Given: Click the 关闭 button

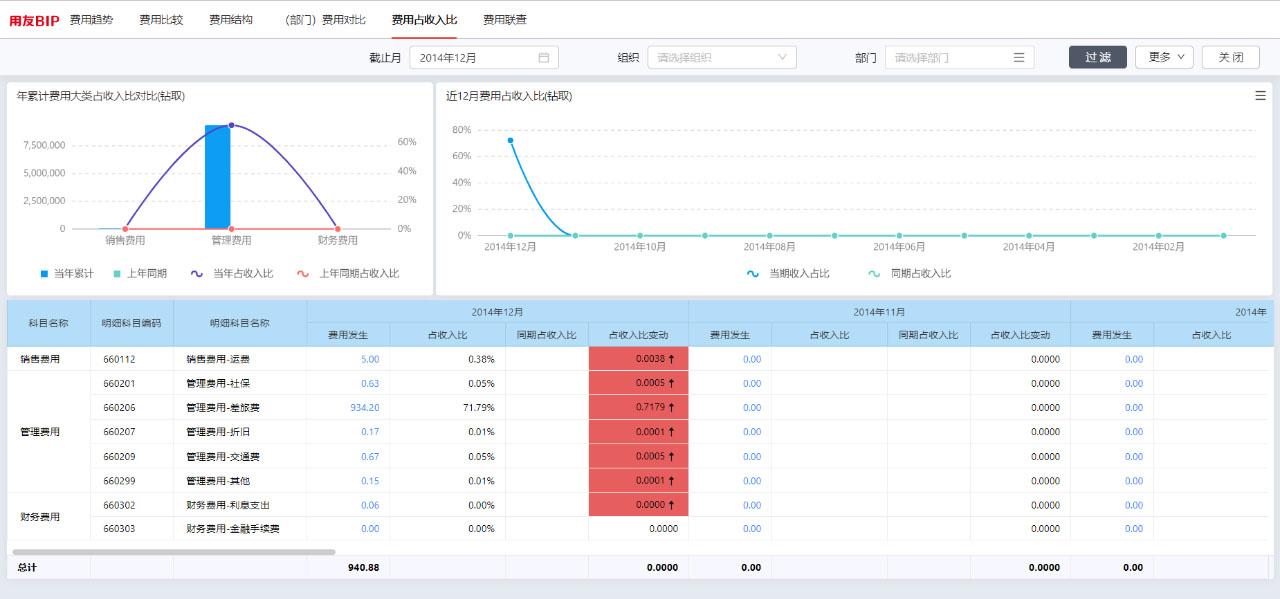Looking at the screenshot, I should (1231, 58).
